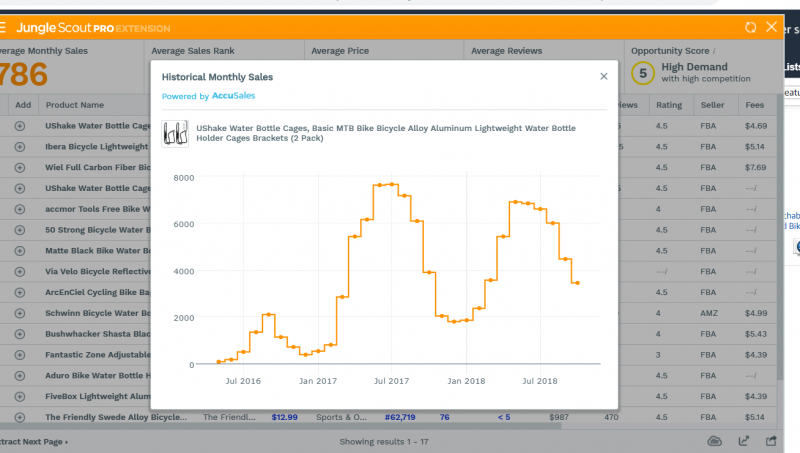
Task: Add Schwinn Bicycle Water product
Action: (20, 313)
